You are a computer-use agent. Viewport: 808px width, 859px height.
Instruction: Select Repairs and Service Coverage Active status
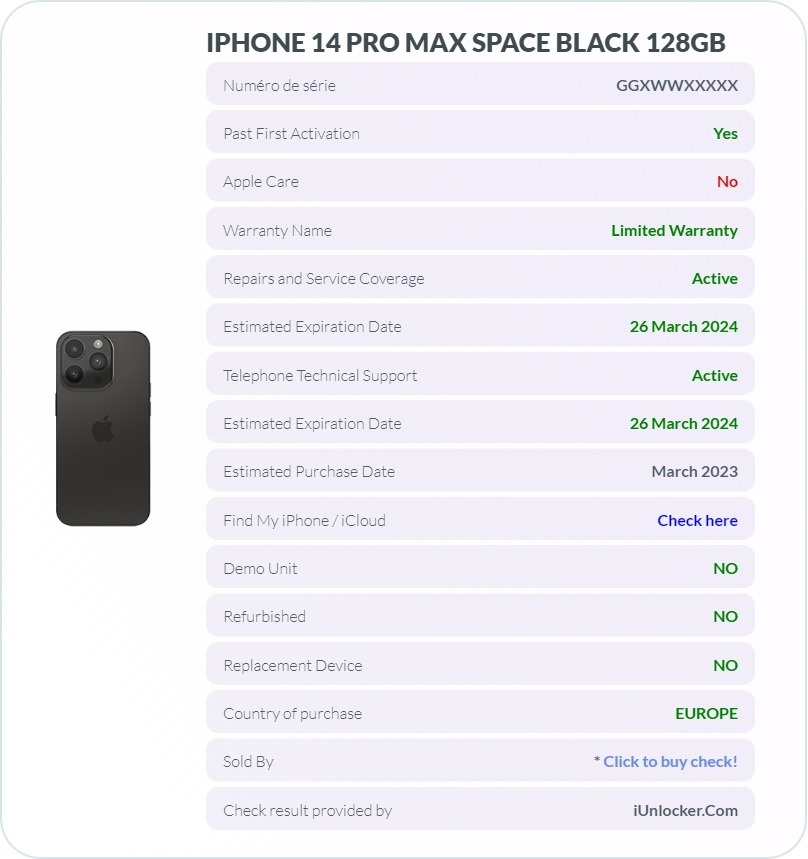(714, 279)
